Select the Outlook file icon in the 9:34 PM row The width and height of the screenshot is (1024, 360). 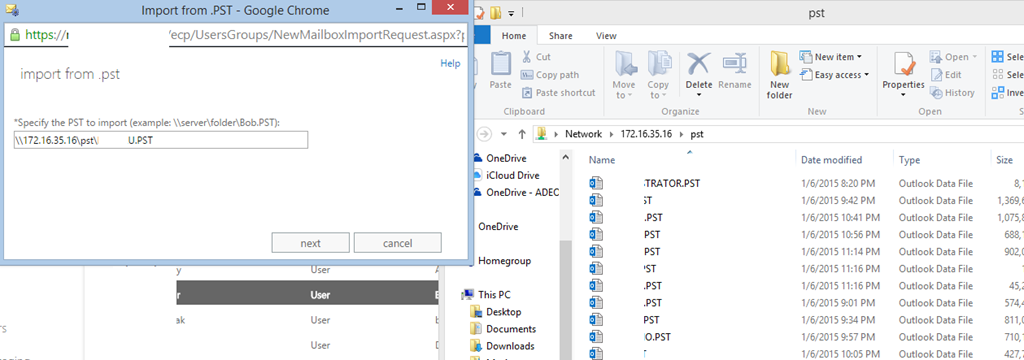click(595, 319)
